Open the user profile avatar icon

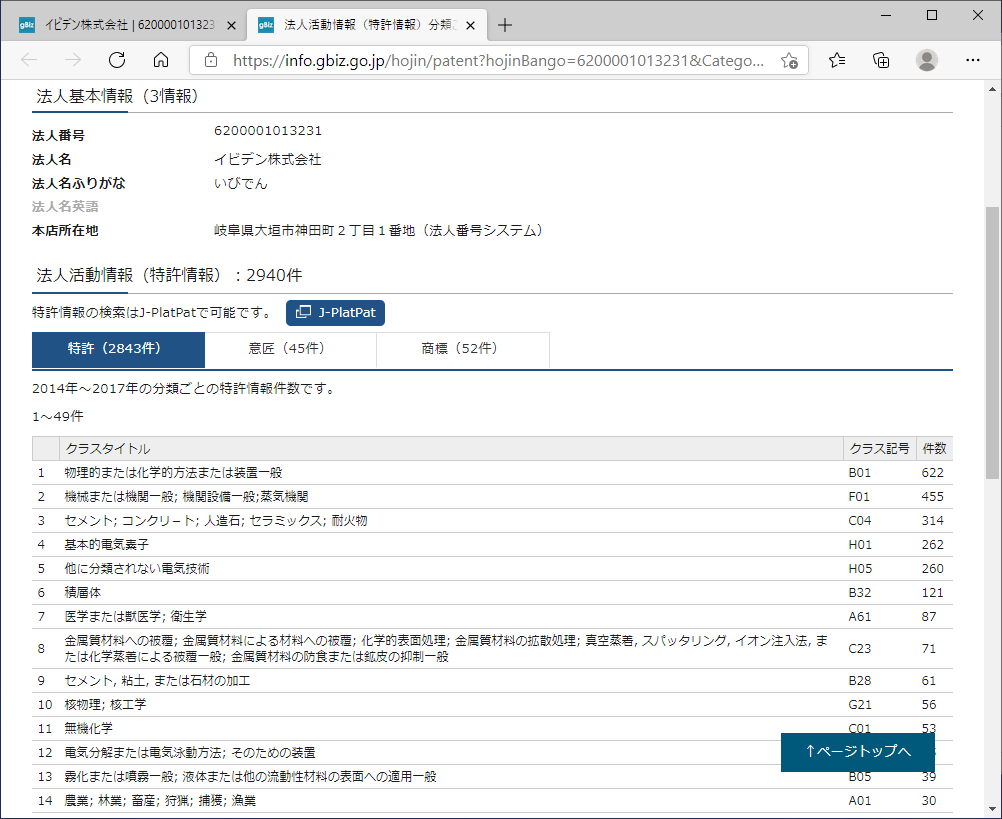pyautogui.click(x=927, y=60)
